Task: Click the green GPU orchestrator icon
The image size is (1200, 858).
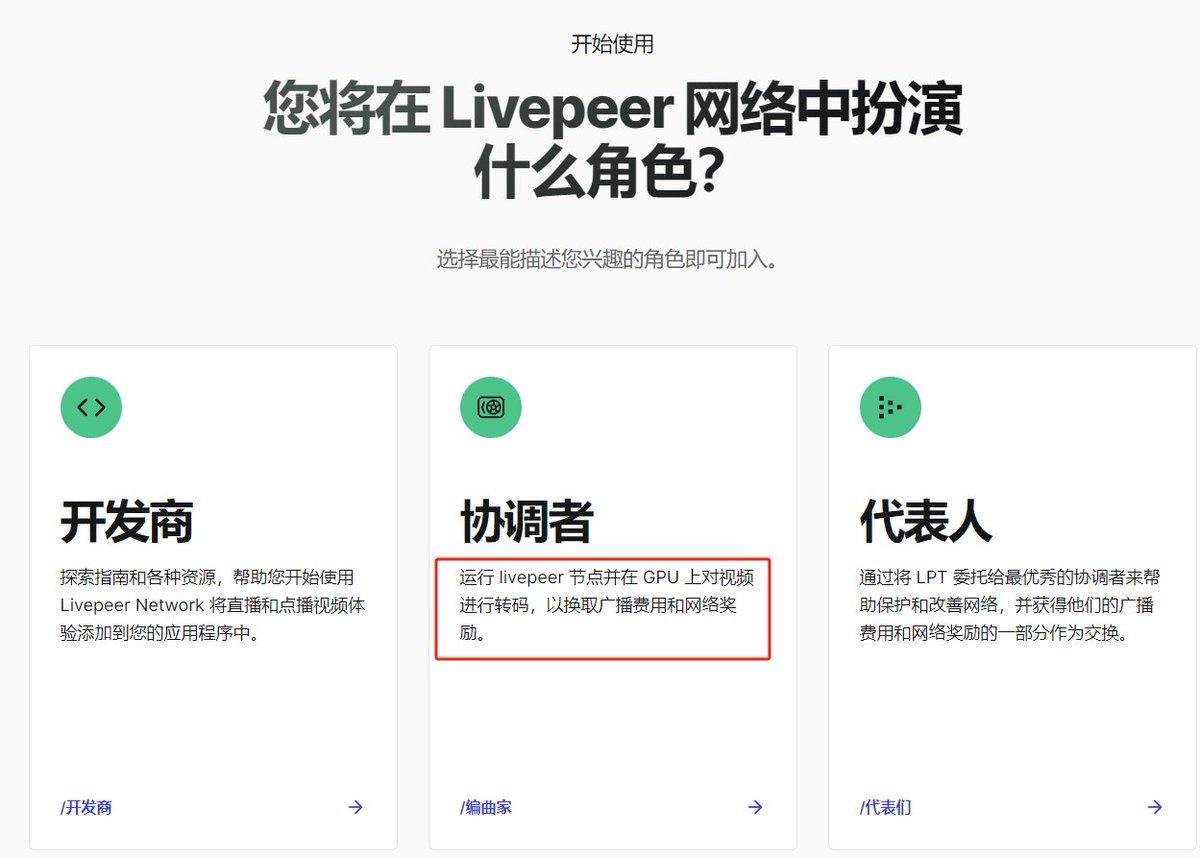Action: (x=491, y=407)
